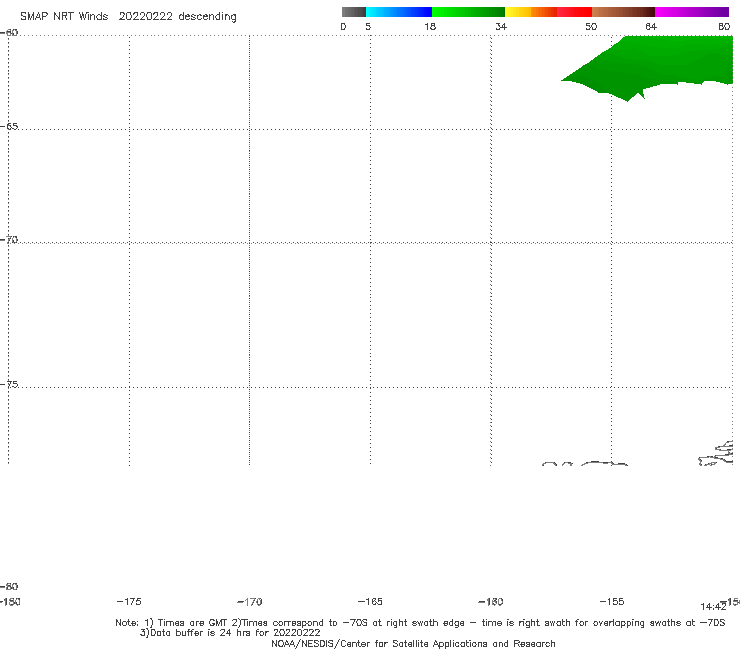
Task: Click the color bar label '18'
Action: coord(430,26)
